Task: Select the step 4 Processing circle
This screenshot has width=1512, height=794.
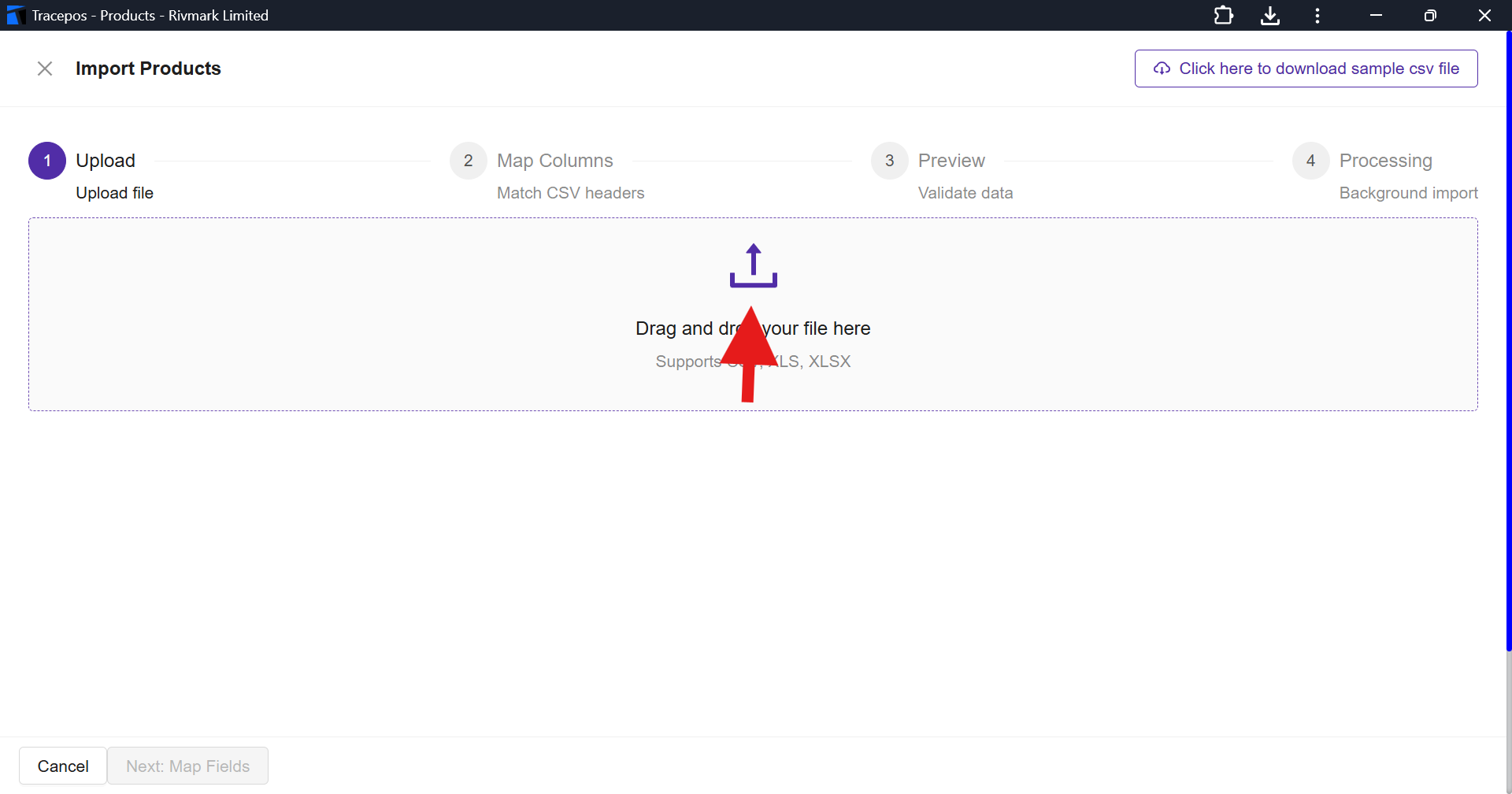Action: (x=1311, y=161)
